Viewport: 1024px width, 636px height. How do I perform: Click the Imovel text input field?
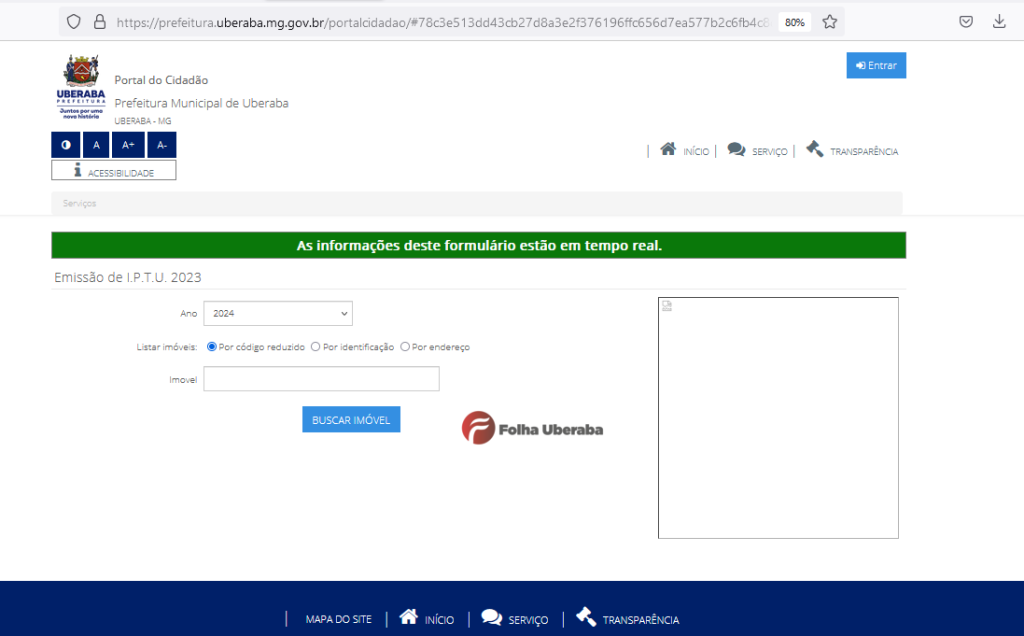[321, 379]
